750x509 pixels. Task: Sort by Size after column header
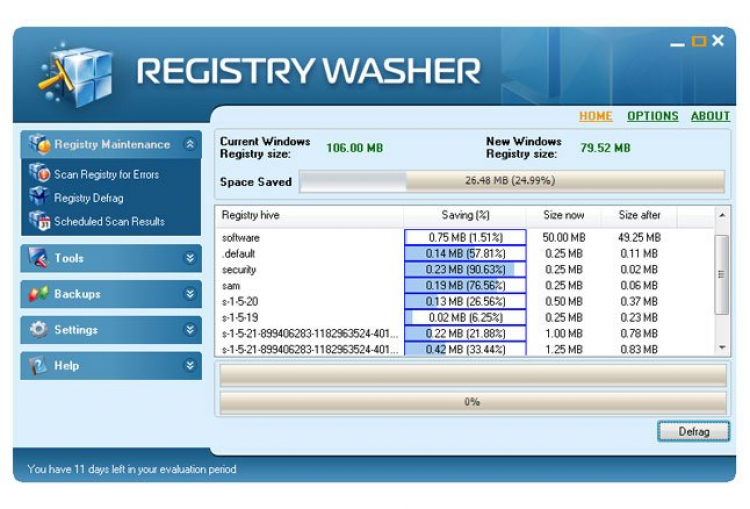pos(639,215)
